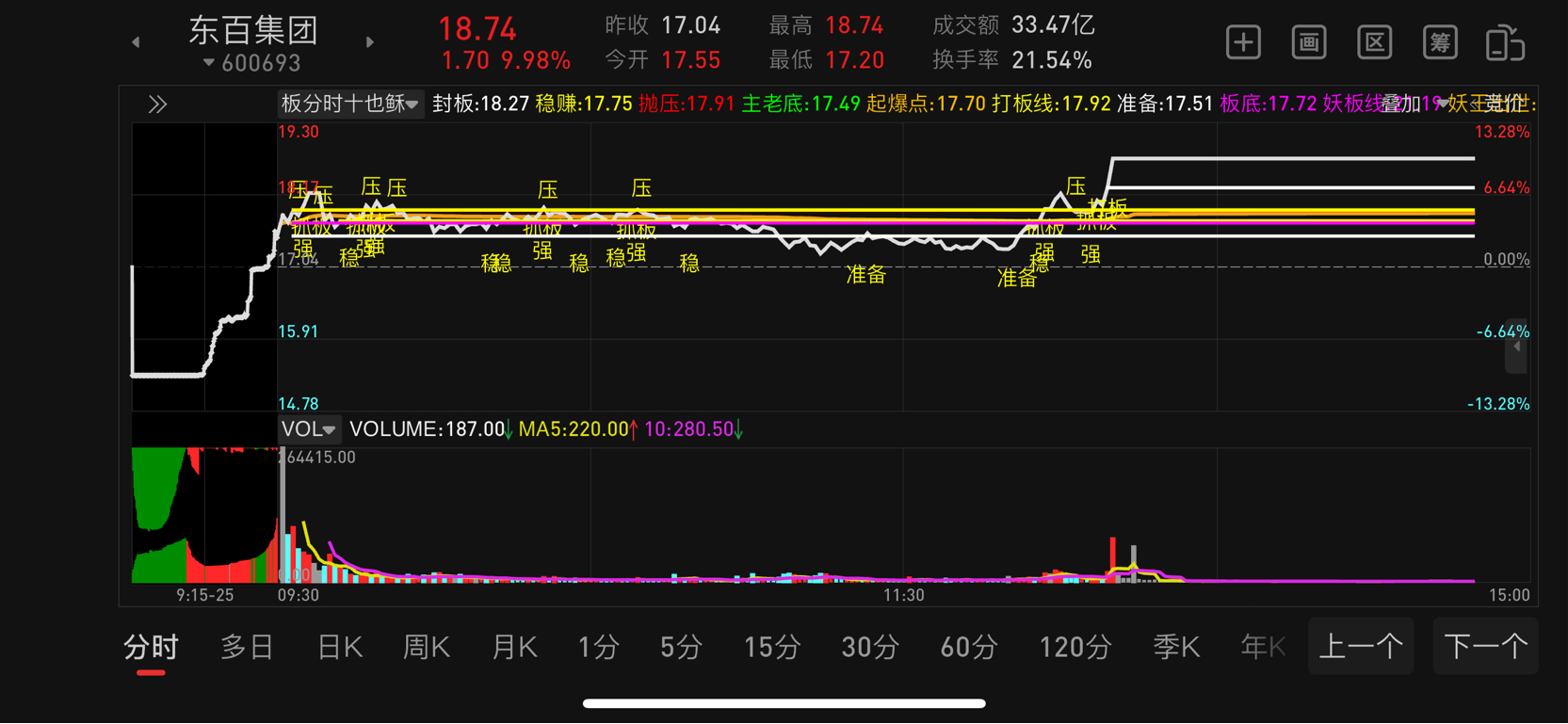Screen dimensions: 1568x724
Task: Tap the 打板线:17.92 indicator value
Action: click(x=1051, y=104)
